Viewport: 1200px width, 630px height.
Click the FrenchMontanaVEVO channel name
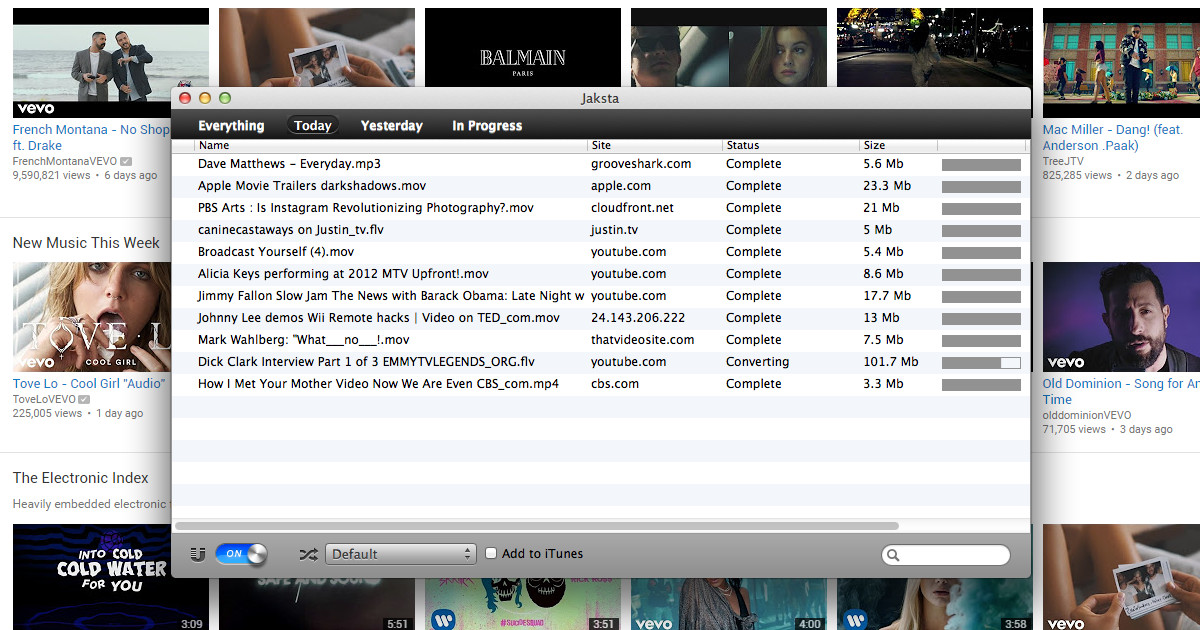click(65, 161)
